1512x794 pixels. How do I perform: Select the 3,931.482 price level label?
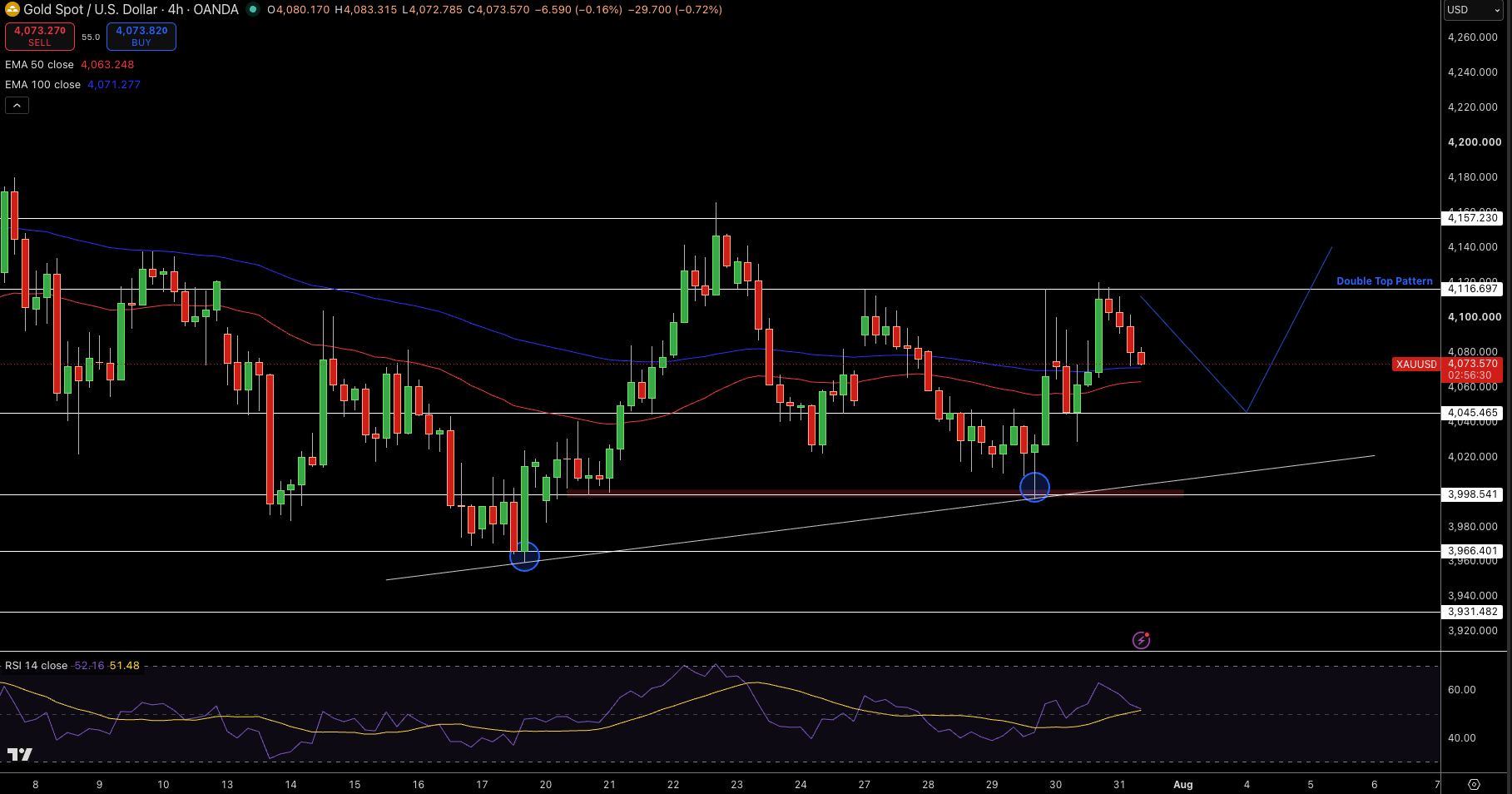[1472, 612]
